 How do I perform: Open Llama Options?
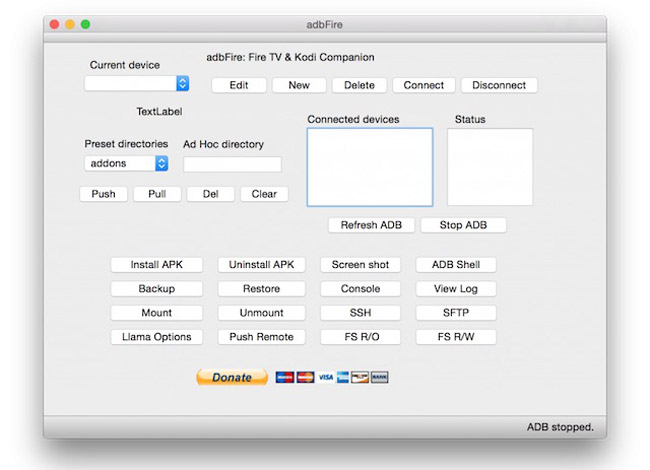(157, 337)
